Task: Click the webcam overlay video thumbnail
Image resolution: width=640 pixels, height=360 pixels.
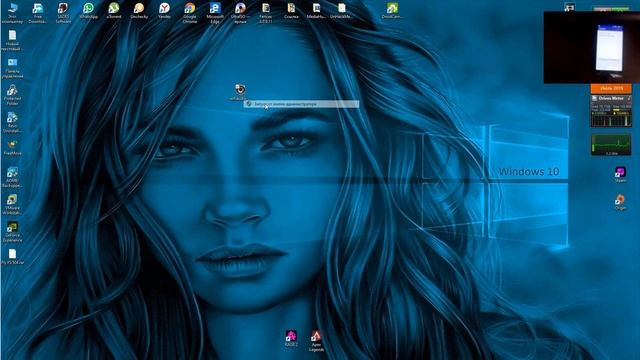Action: click(x=592, y=47)
